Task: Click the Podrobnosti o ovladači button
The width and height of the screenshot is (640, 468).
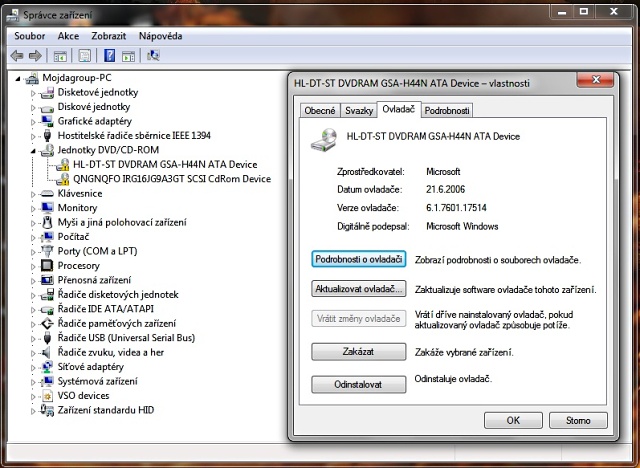Action: (x=358, y=260)
